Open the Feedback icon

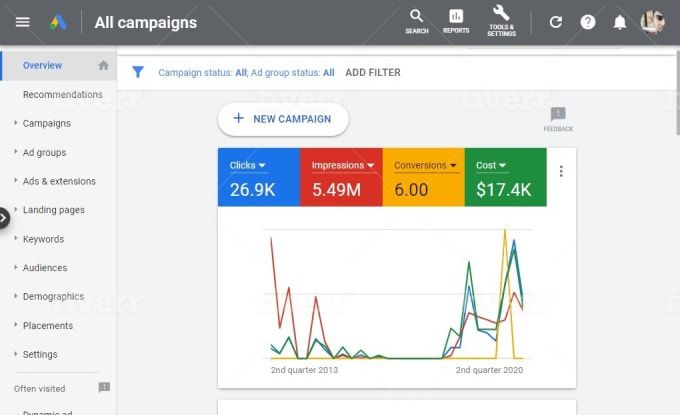click(558, 116)
